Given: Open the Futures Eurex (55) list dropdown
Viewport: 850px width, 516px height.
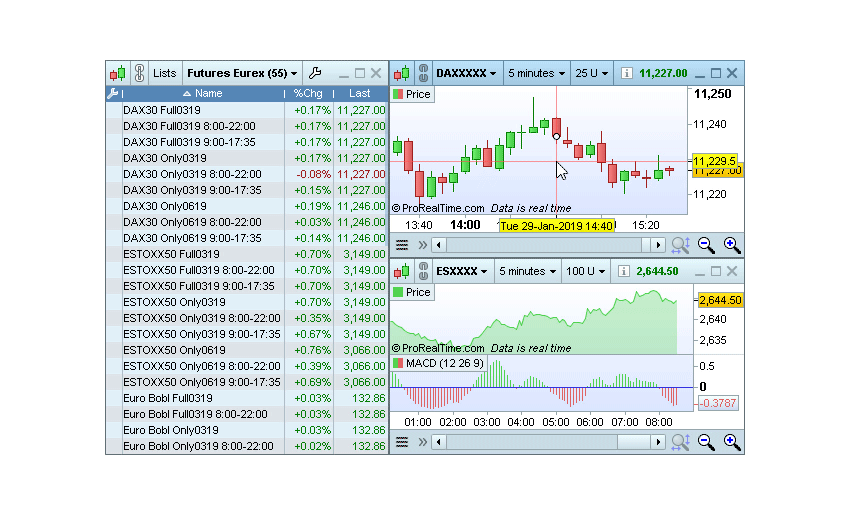Looking at the screenshot, I should (x=242, y=73).
